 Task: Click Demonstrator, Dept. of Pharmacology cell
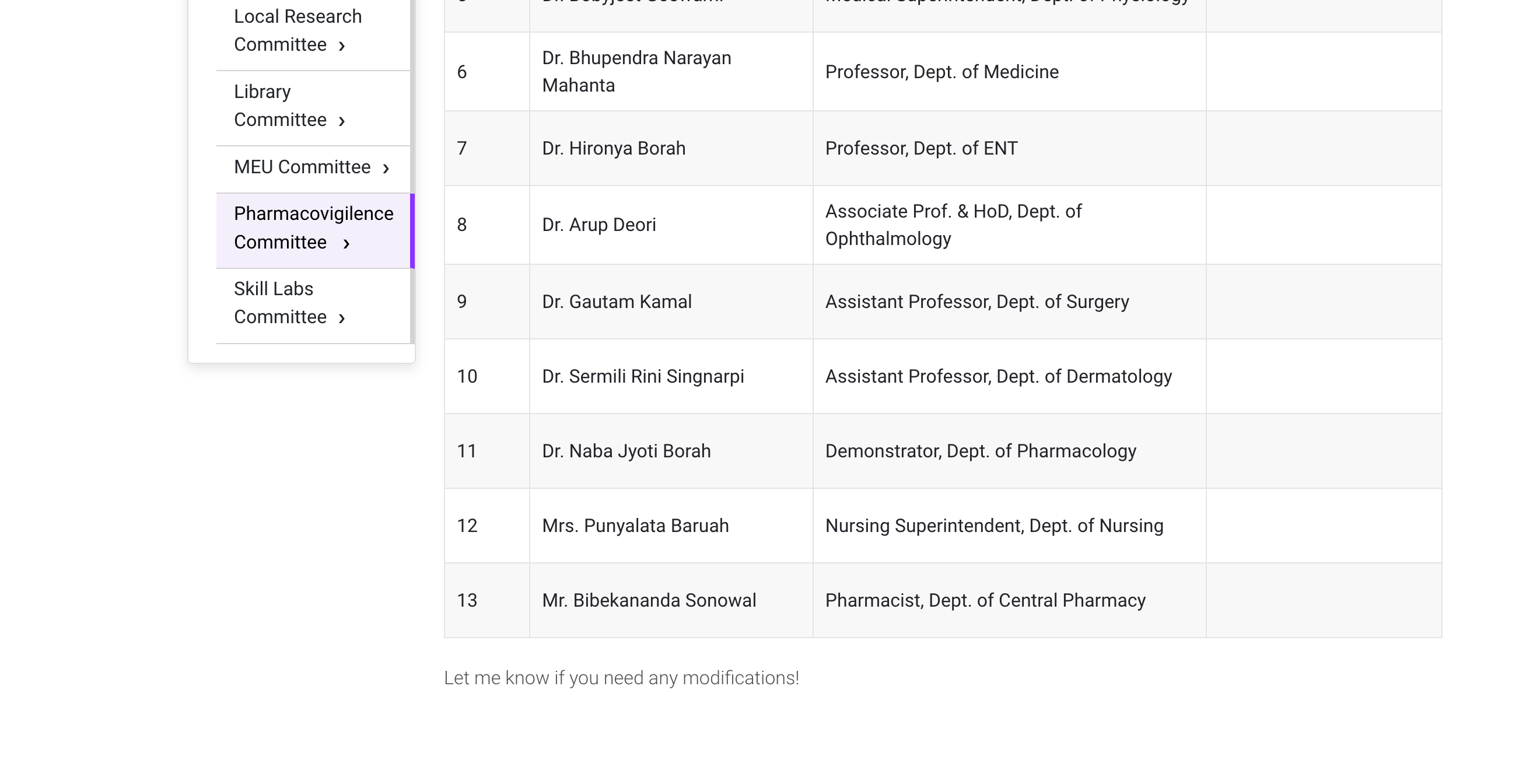980,452
